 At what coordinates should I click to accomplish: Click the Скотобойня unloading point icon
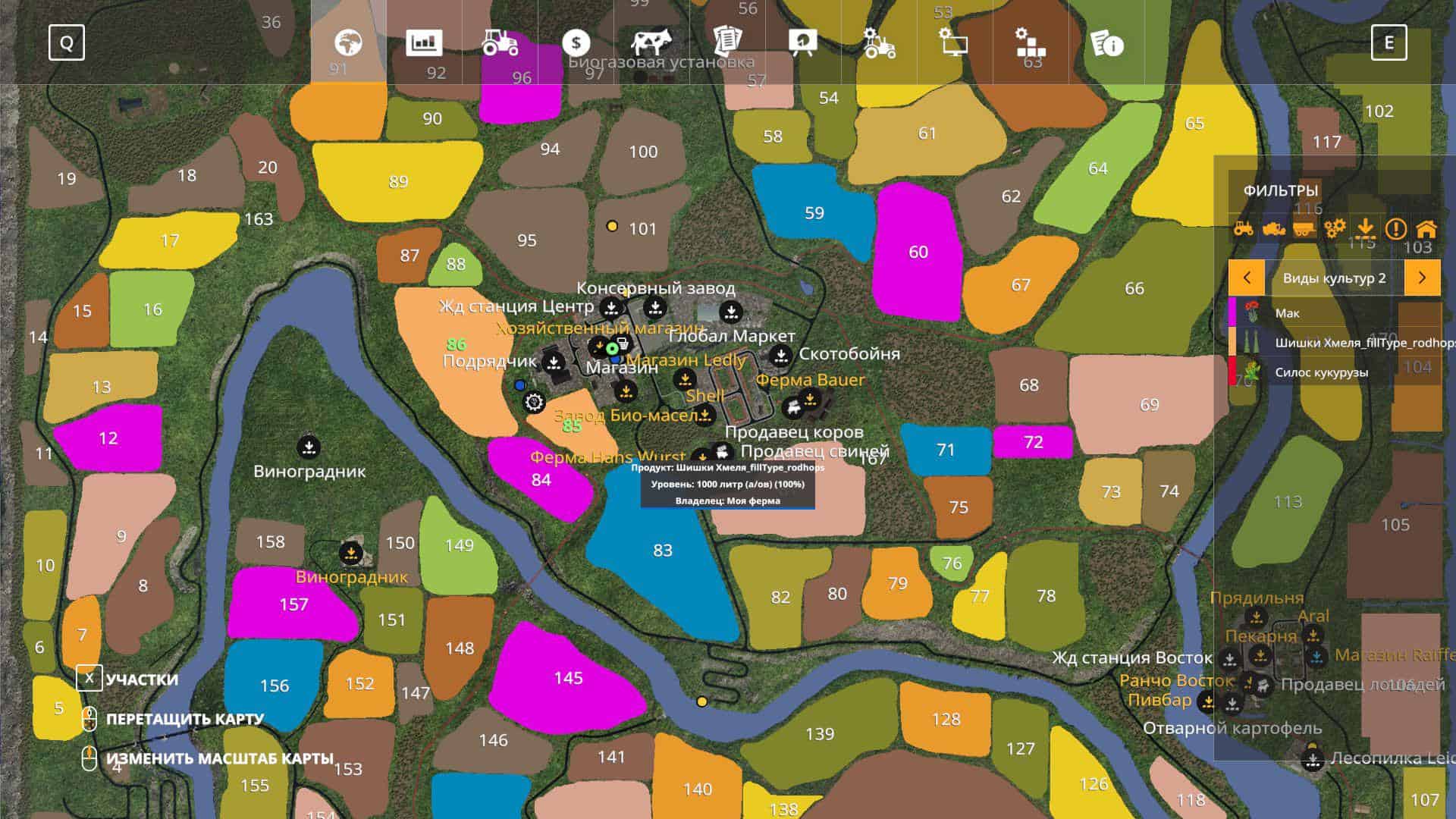pyautogui.click(x=781, y=355)
